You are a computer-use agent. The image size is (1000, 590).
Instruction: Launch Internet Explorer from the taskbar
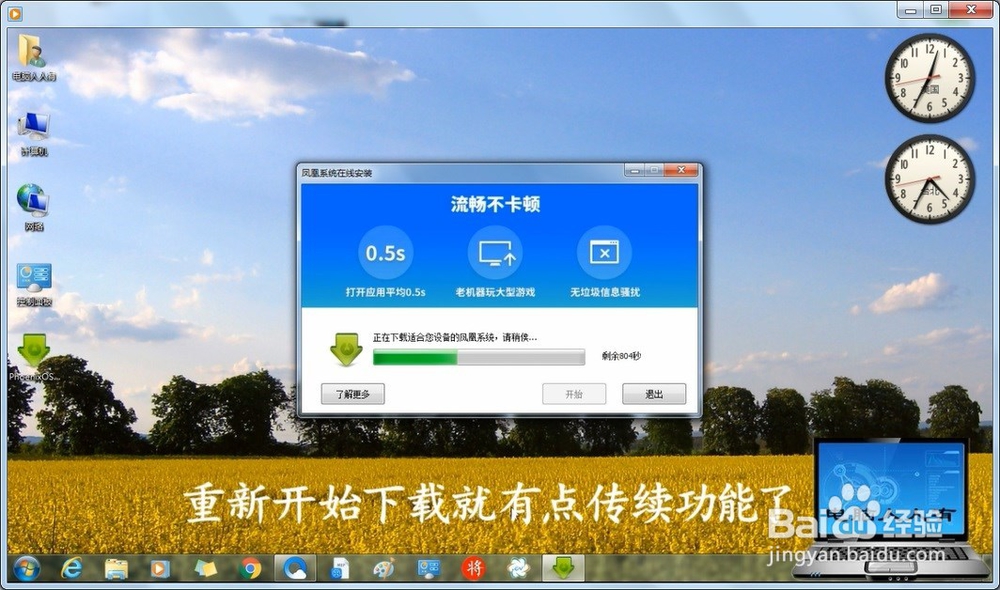[71, 567]
